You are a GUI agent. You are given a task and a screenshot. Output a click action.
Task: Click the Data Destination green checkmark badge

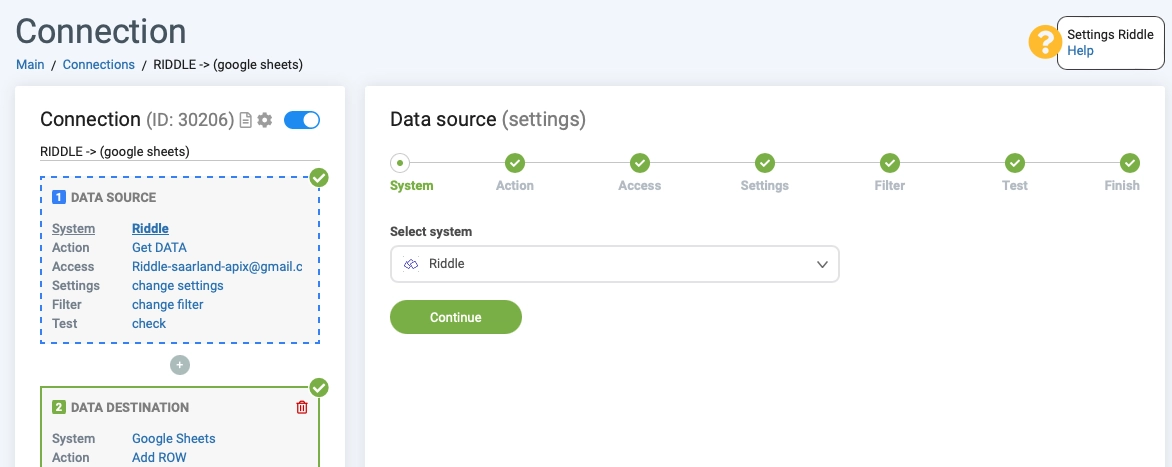point(319,388)
